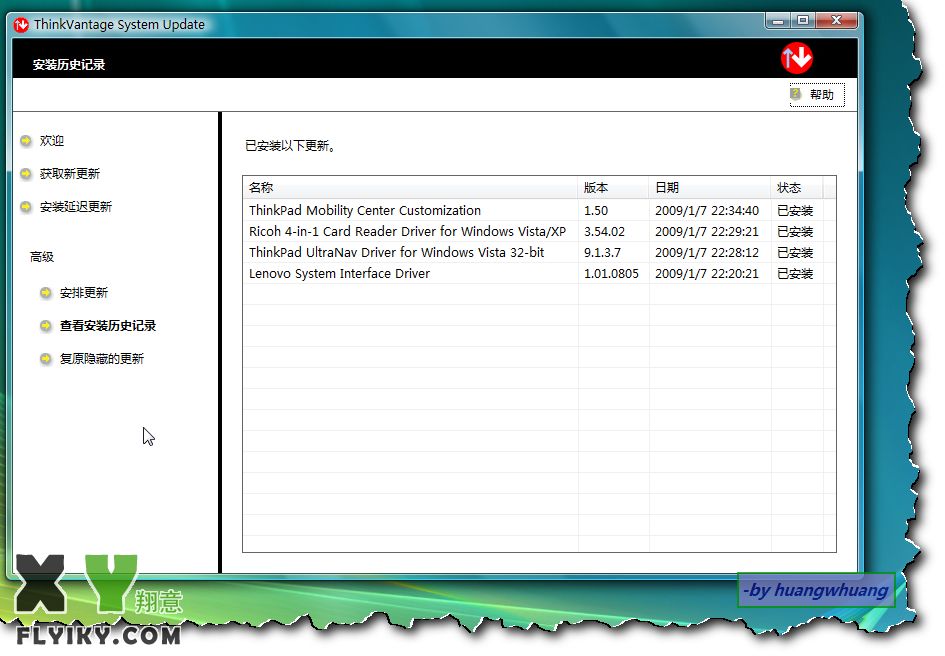Open 安装延迟更新 section
945x656 pixels.
76,207
